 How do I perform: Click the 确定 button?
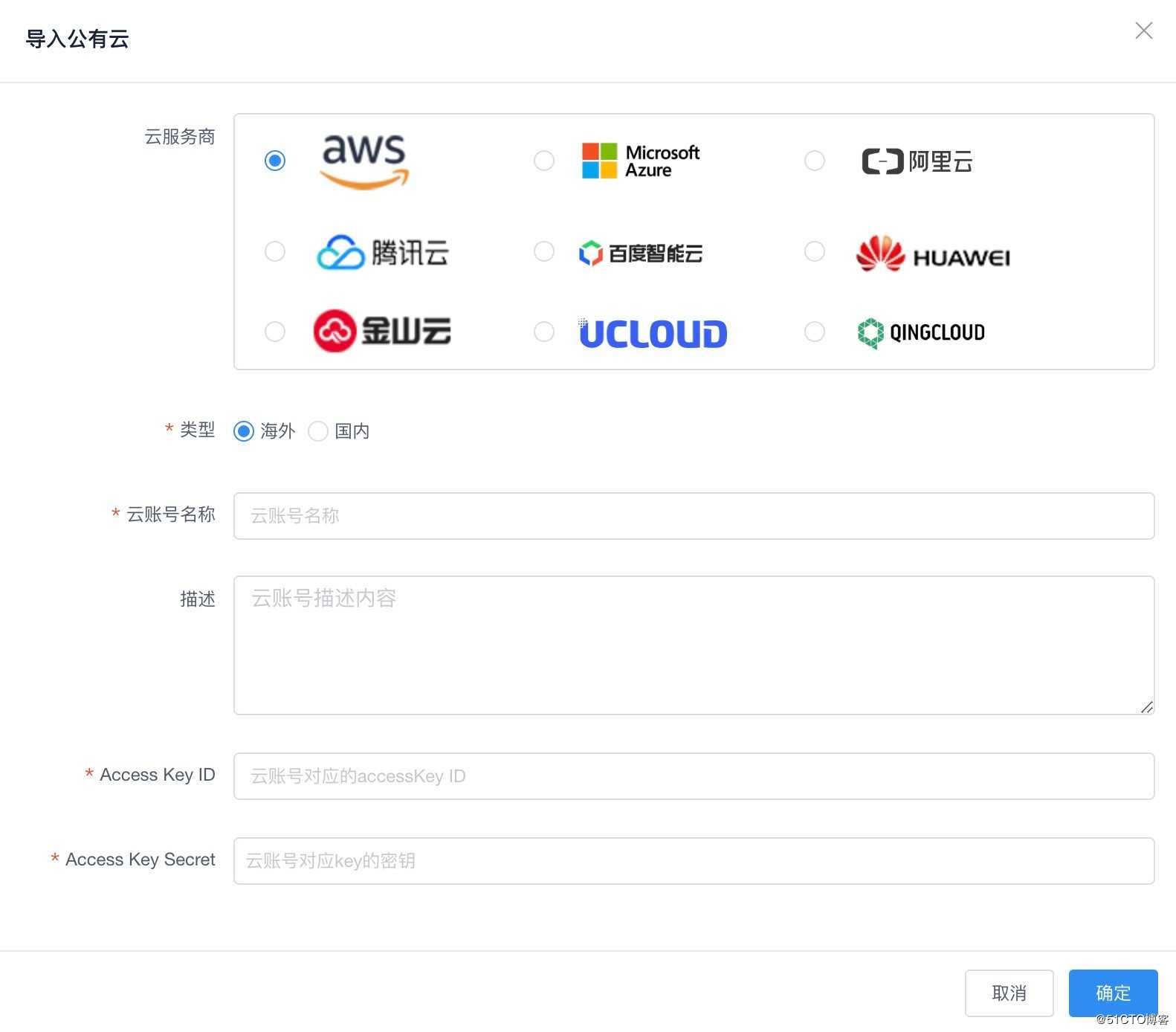(x=1113, y=993)
